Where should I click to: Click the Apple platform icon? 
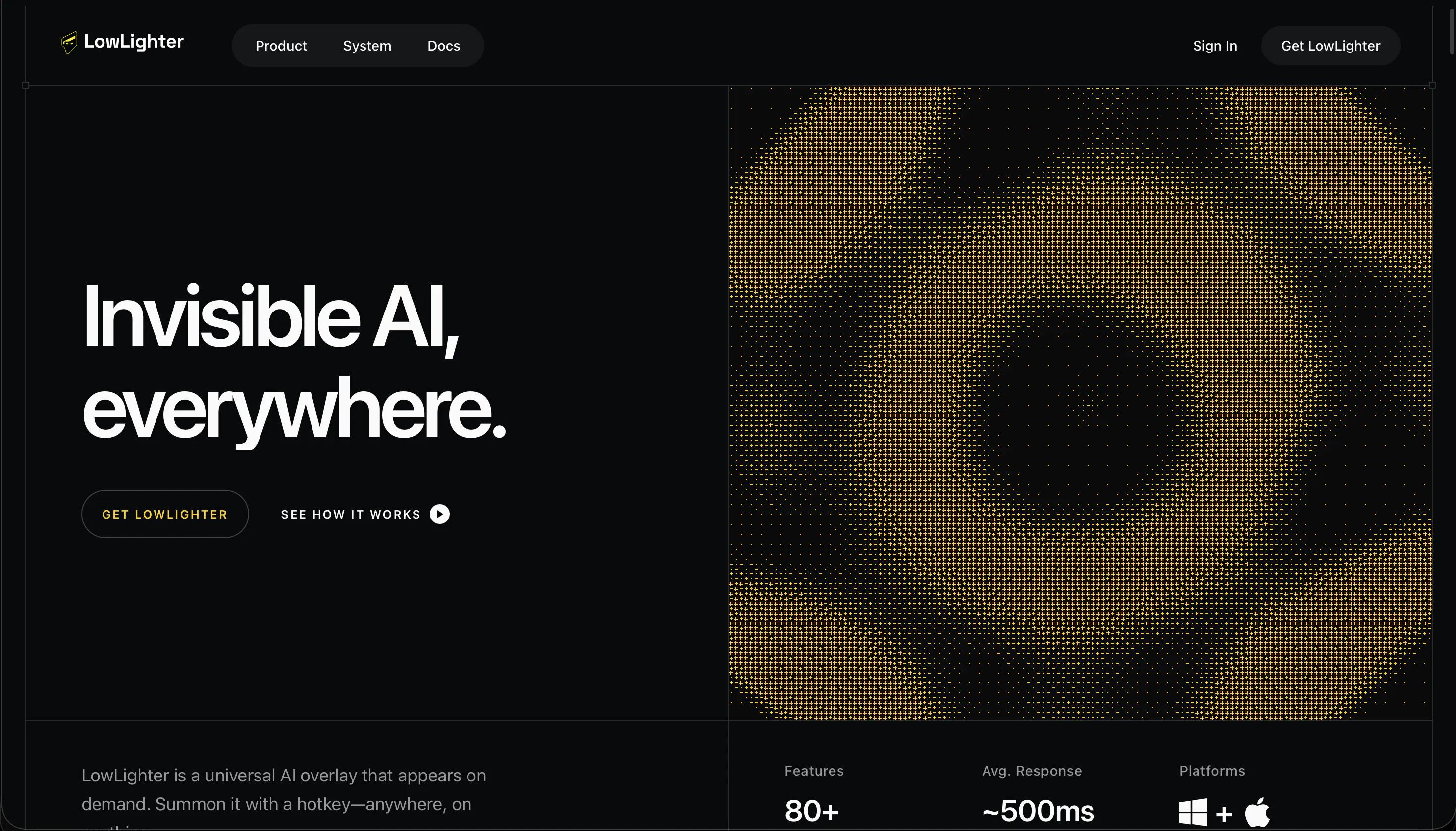click(x=1257, y=812)
